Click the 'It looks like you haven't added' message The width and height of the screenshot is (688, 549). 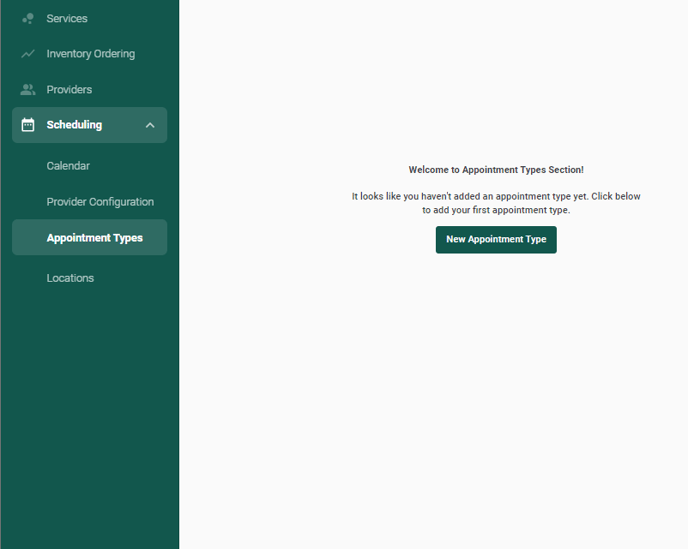496,203
